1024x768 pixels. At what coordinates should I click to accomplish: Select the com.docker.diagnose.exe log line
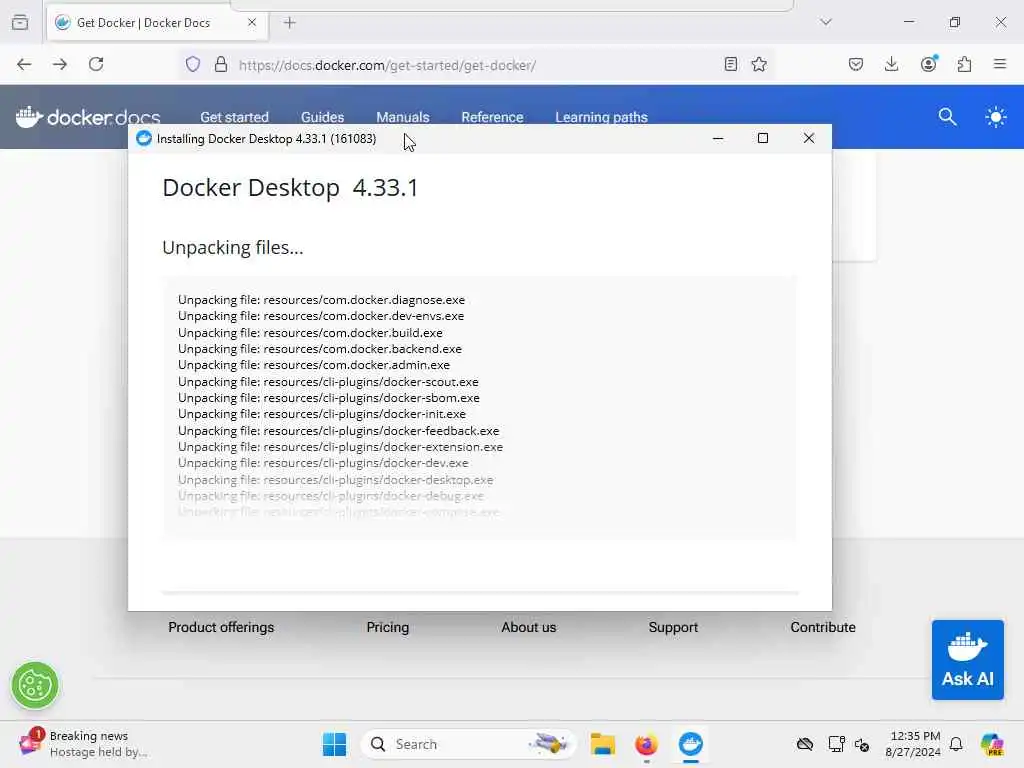point(321,300)
